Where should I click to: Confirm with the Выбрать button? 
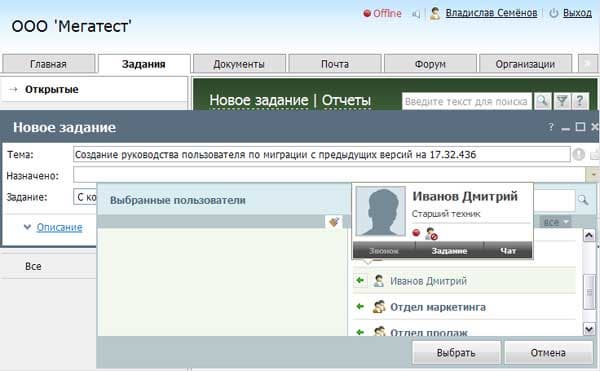click(456, 353)
